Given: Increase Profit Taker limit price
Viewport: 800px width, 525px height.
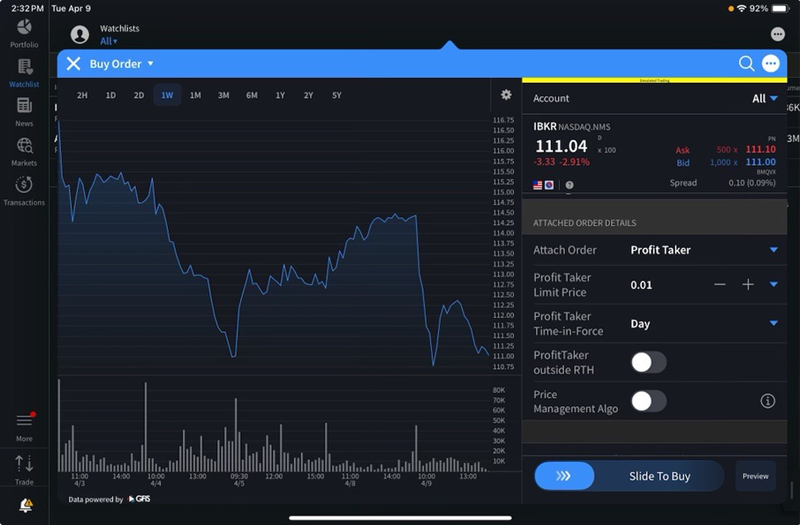Looking at the screenshot, I should [747, 284].
